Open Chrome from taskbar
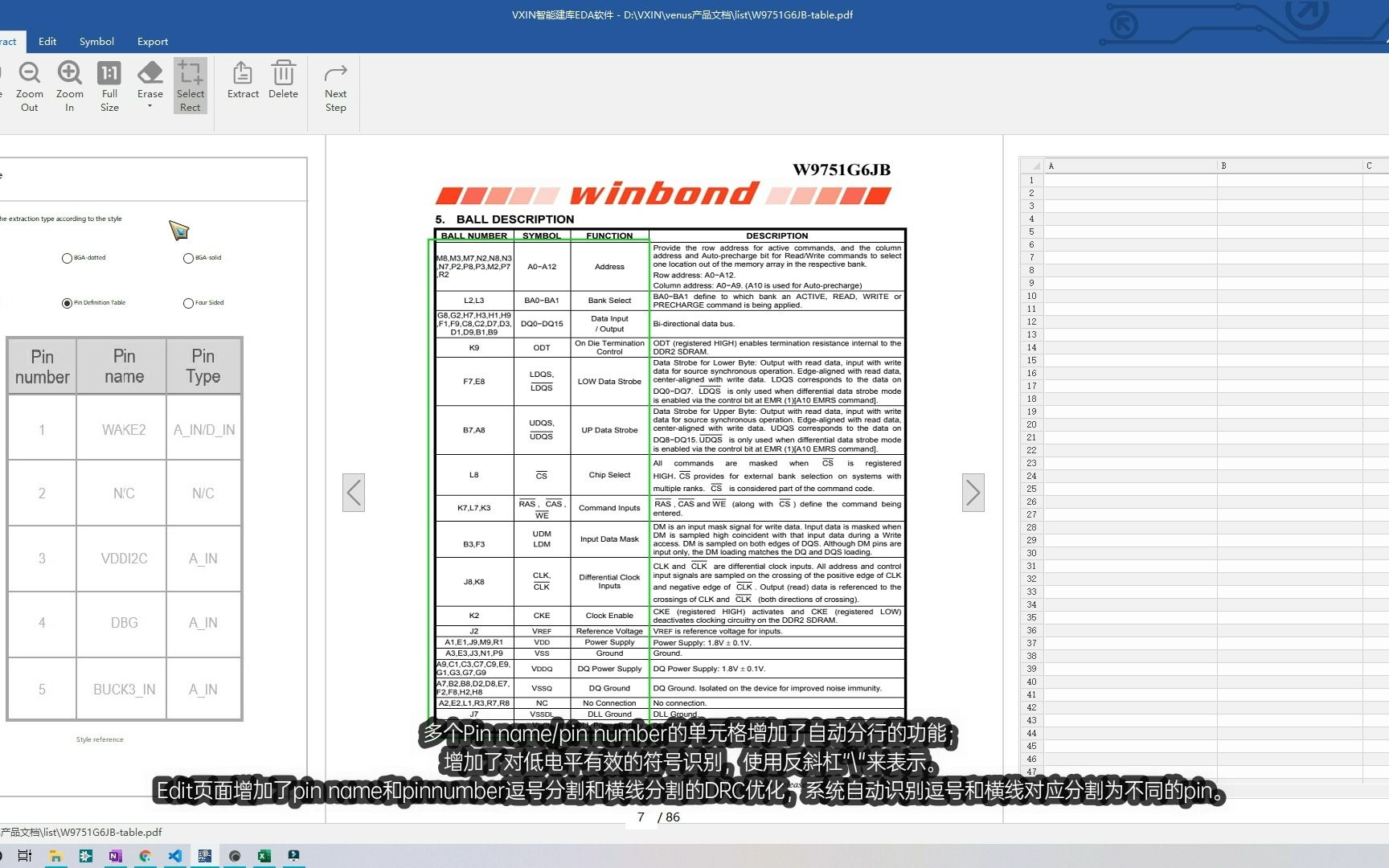1389x868 pixels. (x=145, y=856)
